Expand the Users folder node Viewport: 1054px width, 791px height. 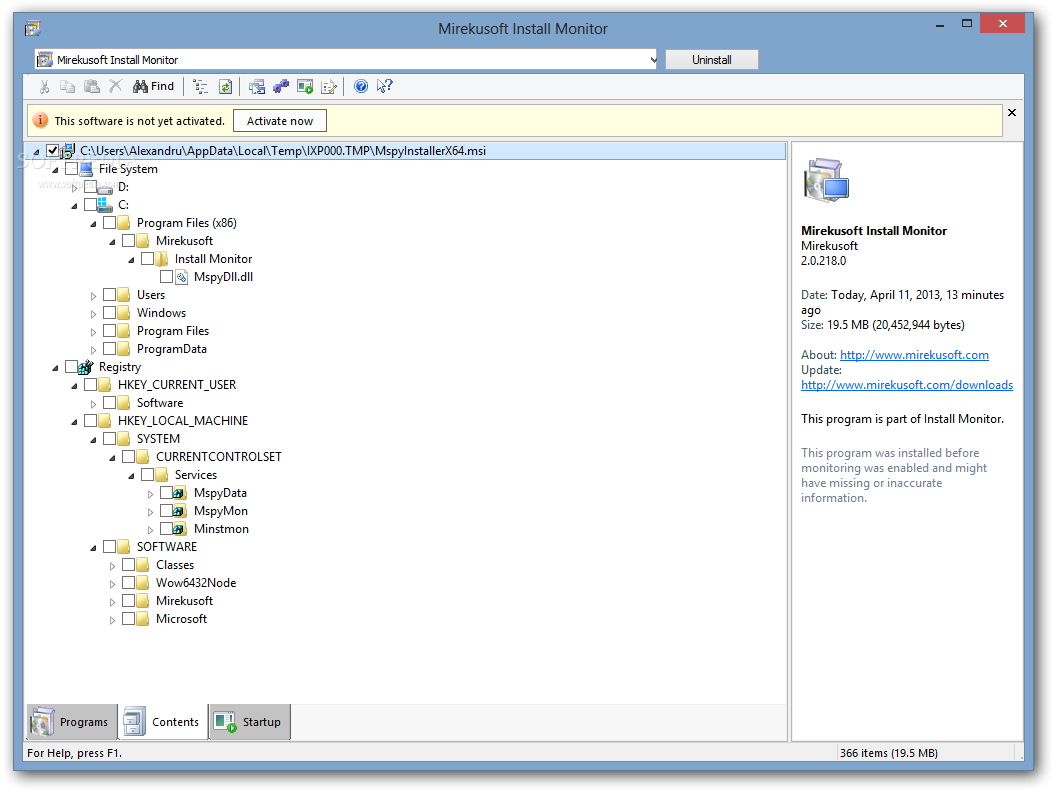pyautogui.click(x=93, y=296)
